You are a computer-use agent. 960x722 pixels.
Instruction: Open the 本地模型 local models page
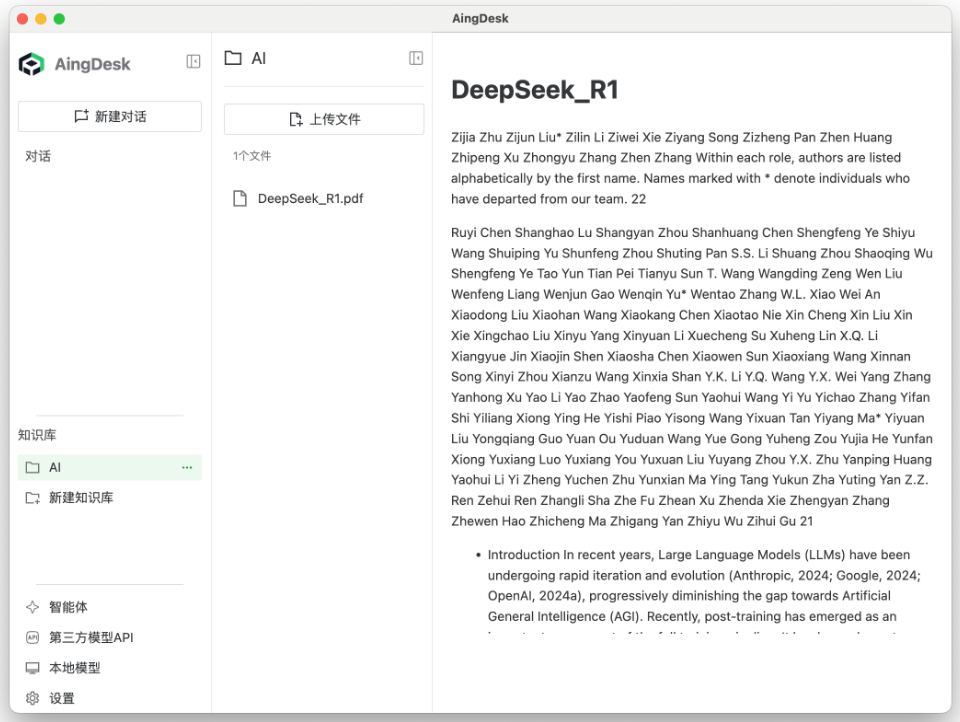coord(75,668)
